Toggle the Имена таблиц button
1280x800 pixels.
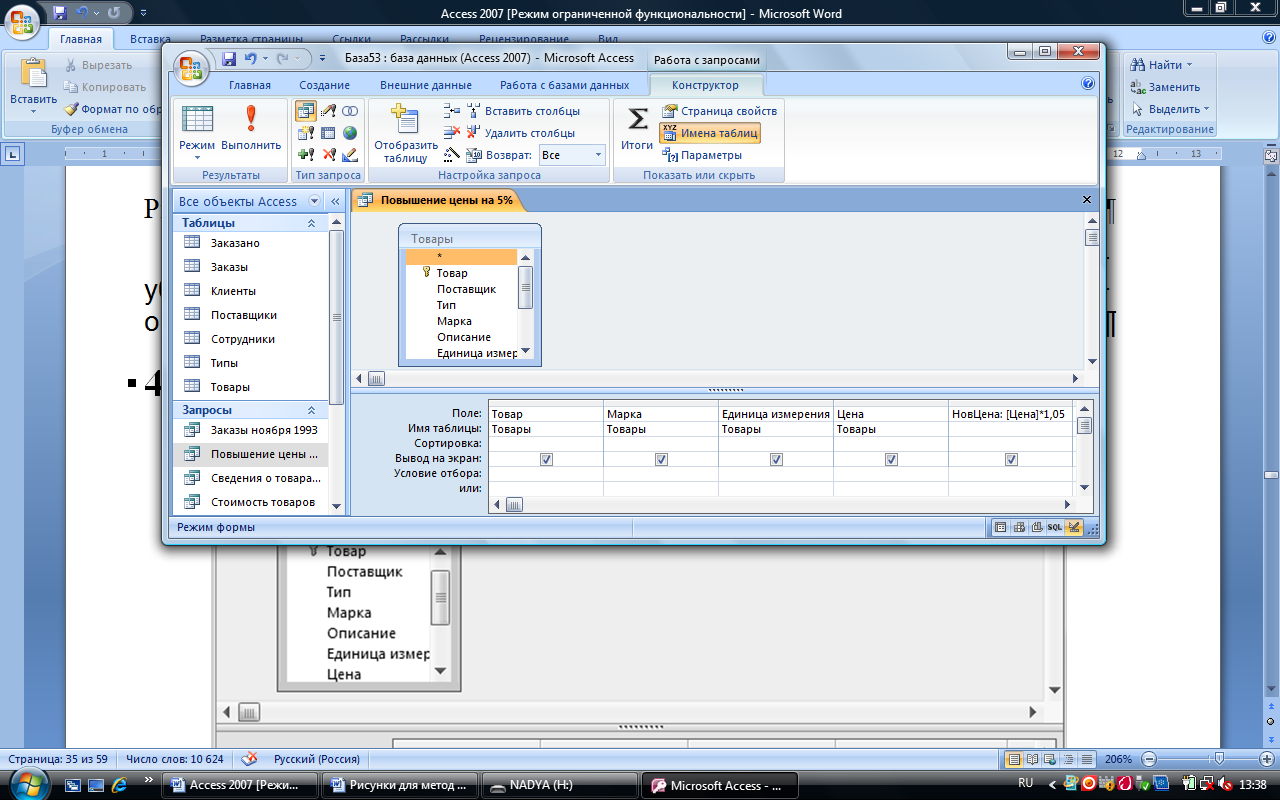709,133
